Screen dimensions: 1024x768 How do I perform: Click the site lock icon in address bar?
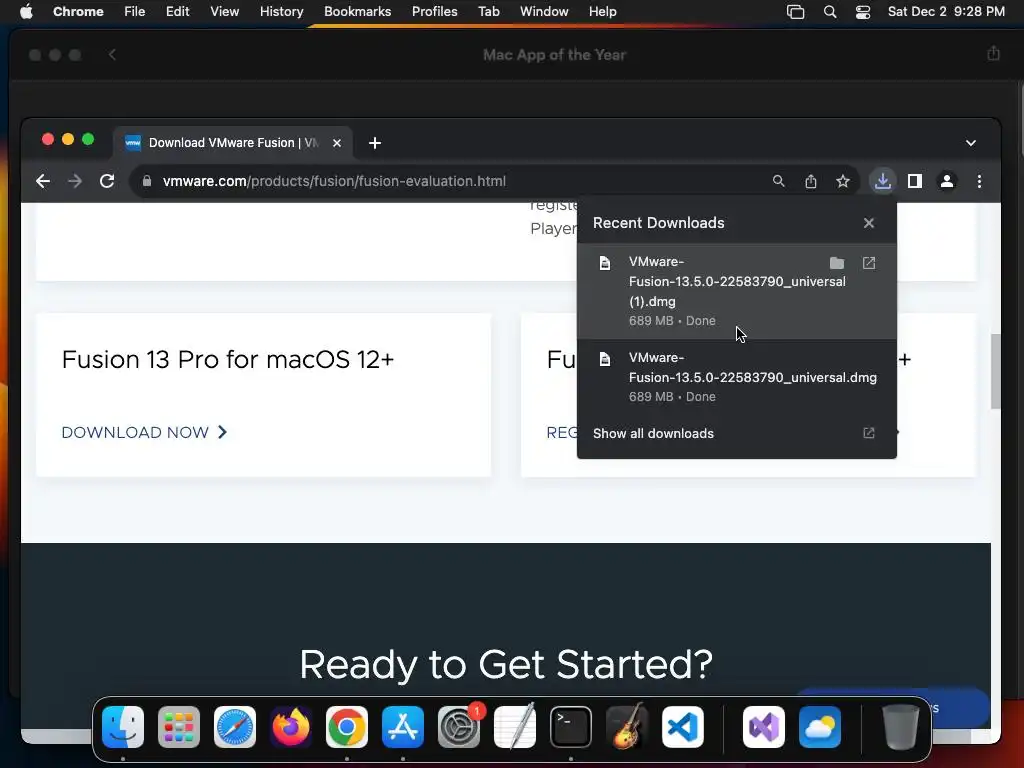coord(147,181)
